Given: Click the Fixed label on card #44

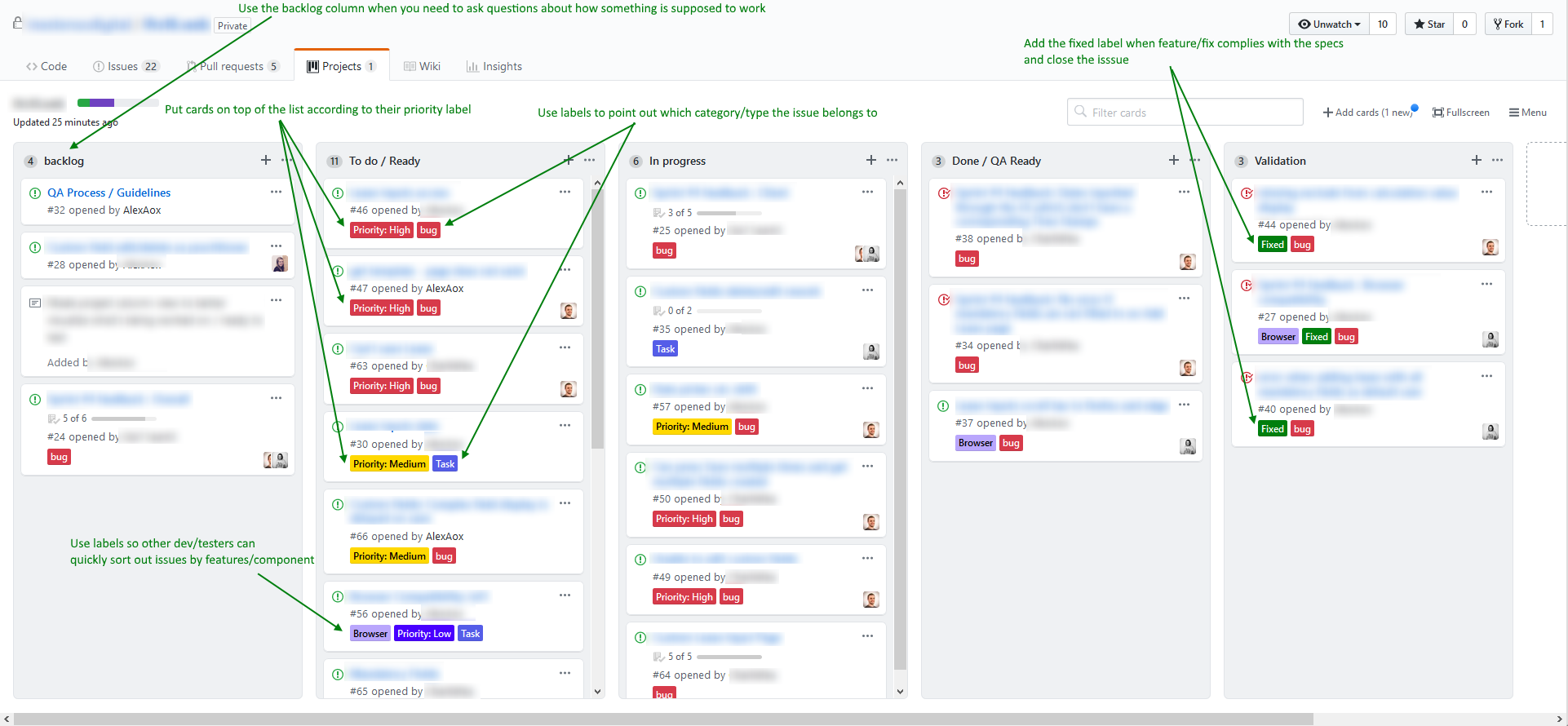Looking at the screenshot, I should 1273,245.
